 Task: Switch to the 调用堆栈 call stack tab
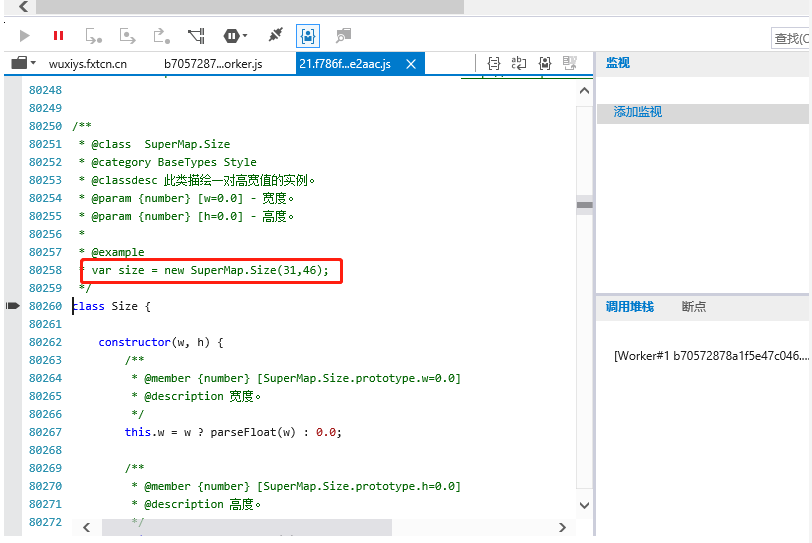(x=630, y=307)
